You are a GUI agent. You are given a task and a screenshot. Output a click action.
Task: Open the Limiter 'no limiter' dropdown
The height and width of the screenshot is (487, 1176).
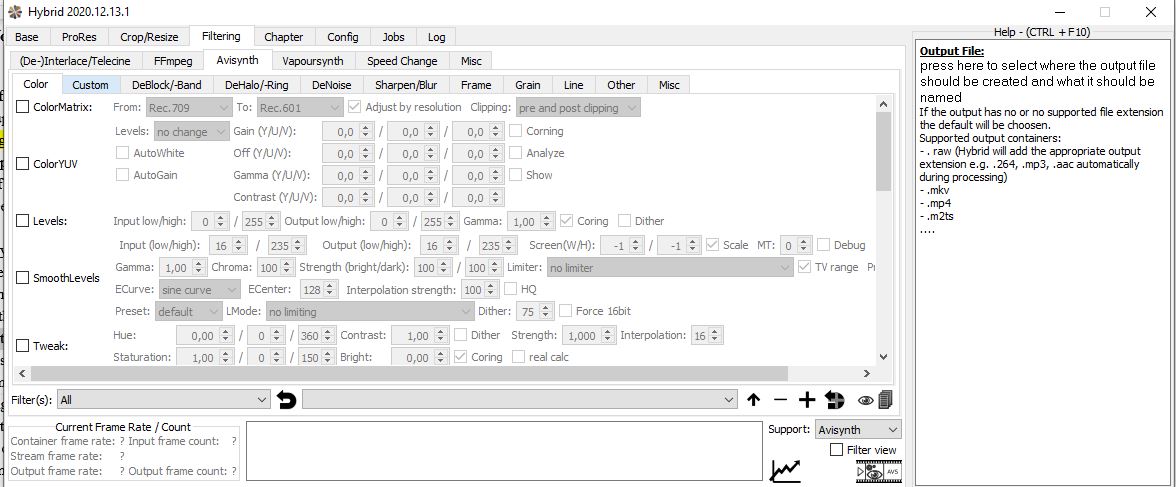coord(669,268)
